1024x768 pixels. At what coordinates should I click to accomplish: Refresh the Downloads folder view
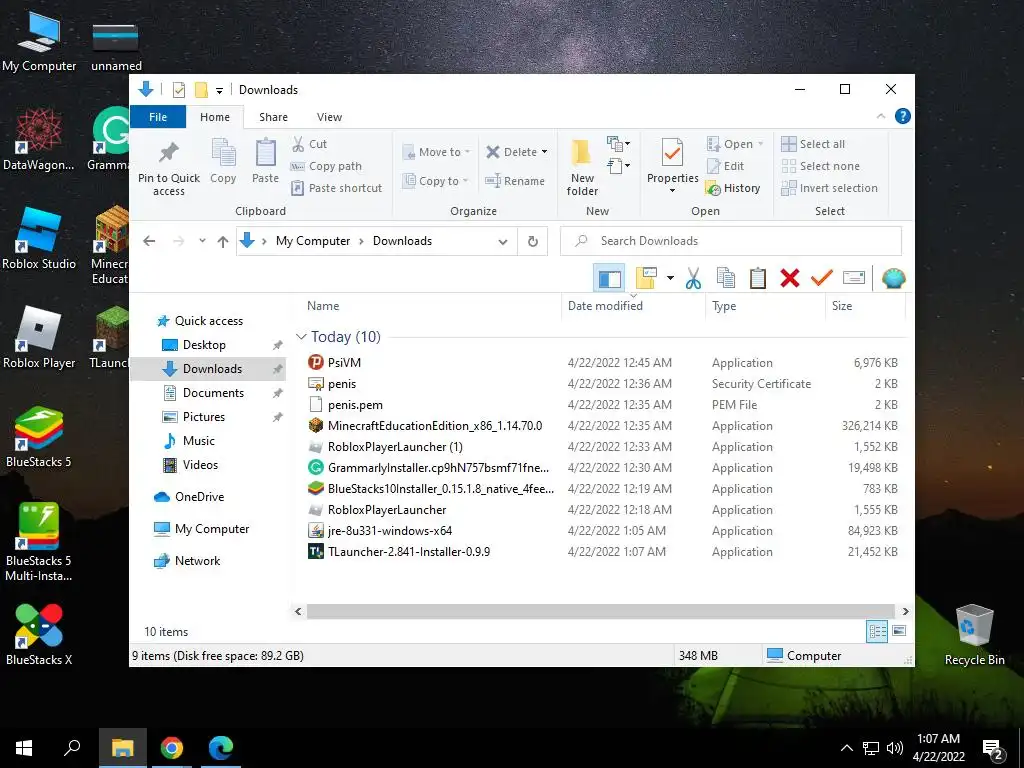pos(533,241)
